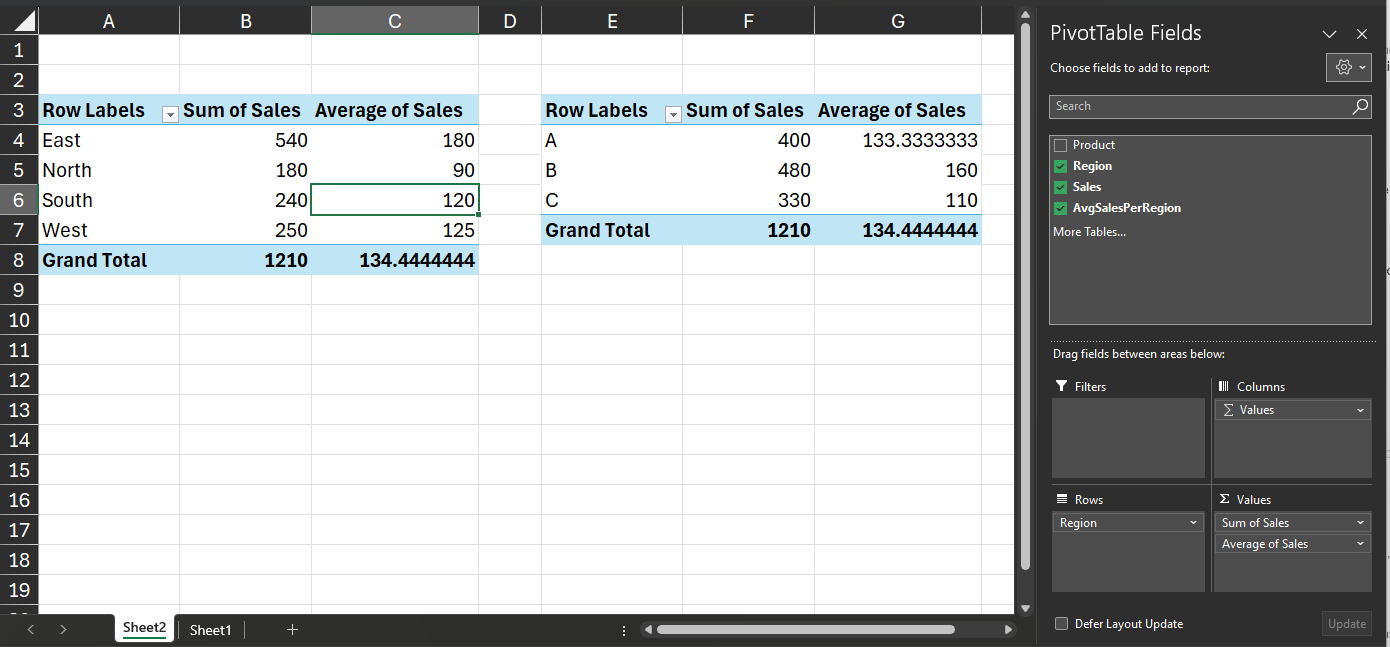
Task: Select column A header
Action: (x=109, y=20)
